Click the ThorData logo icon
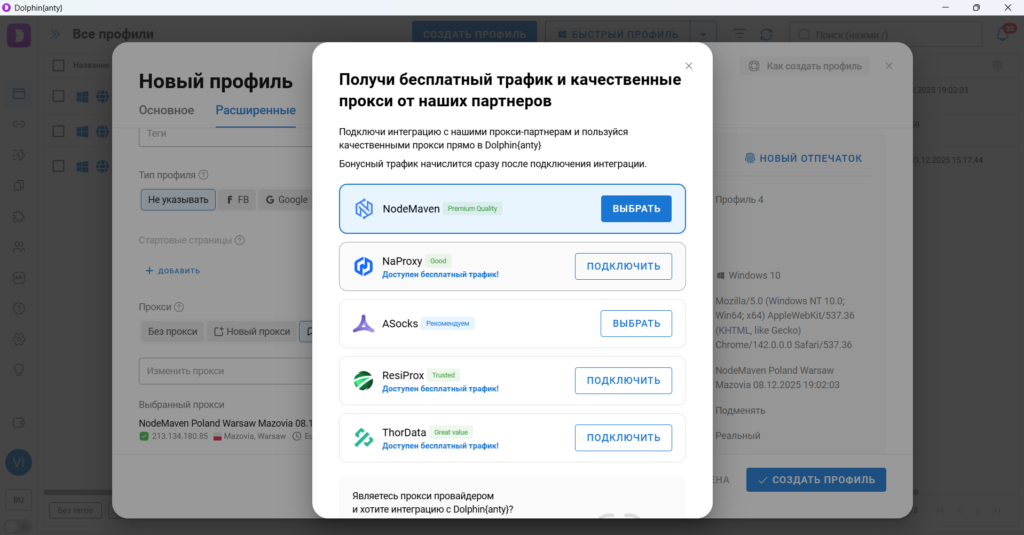 coord(363,438)
